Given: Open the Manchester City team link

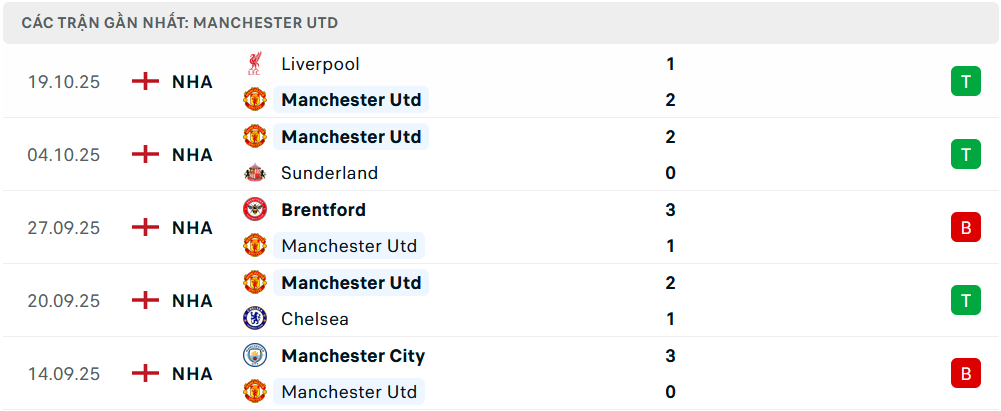Looking at the screenshot, I should (353, 356).
